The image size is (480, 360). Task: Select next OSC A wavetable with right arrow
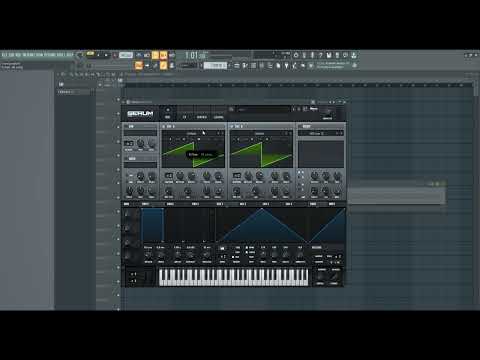coord(222,133)
